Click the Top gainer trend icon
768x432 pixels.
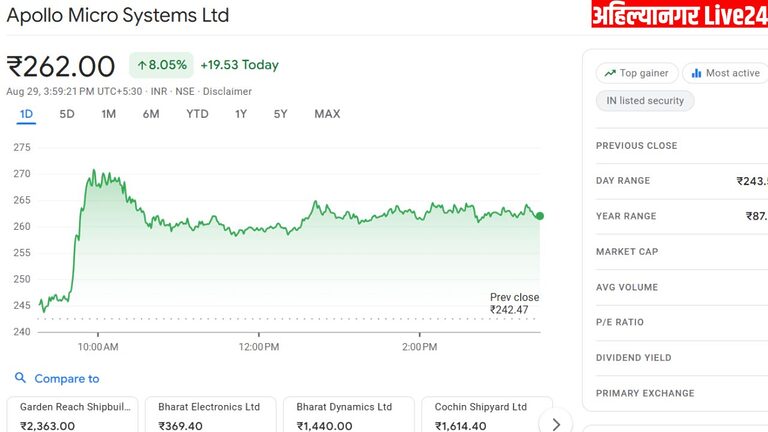[608, 73]
